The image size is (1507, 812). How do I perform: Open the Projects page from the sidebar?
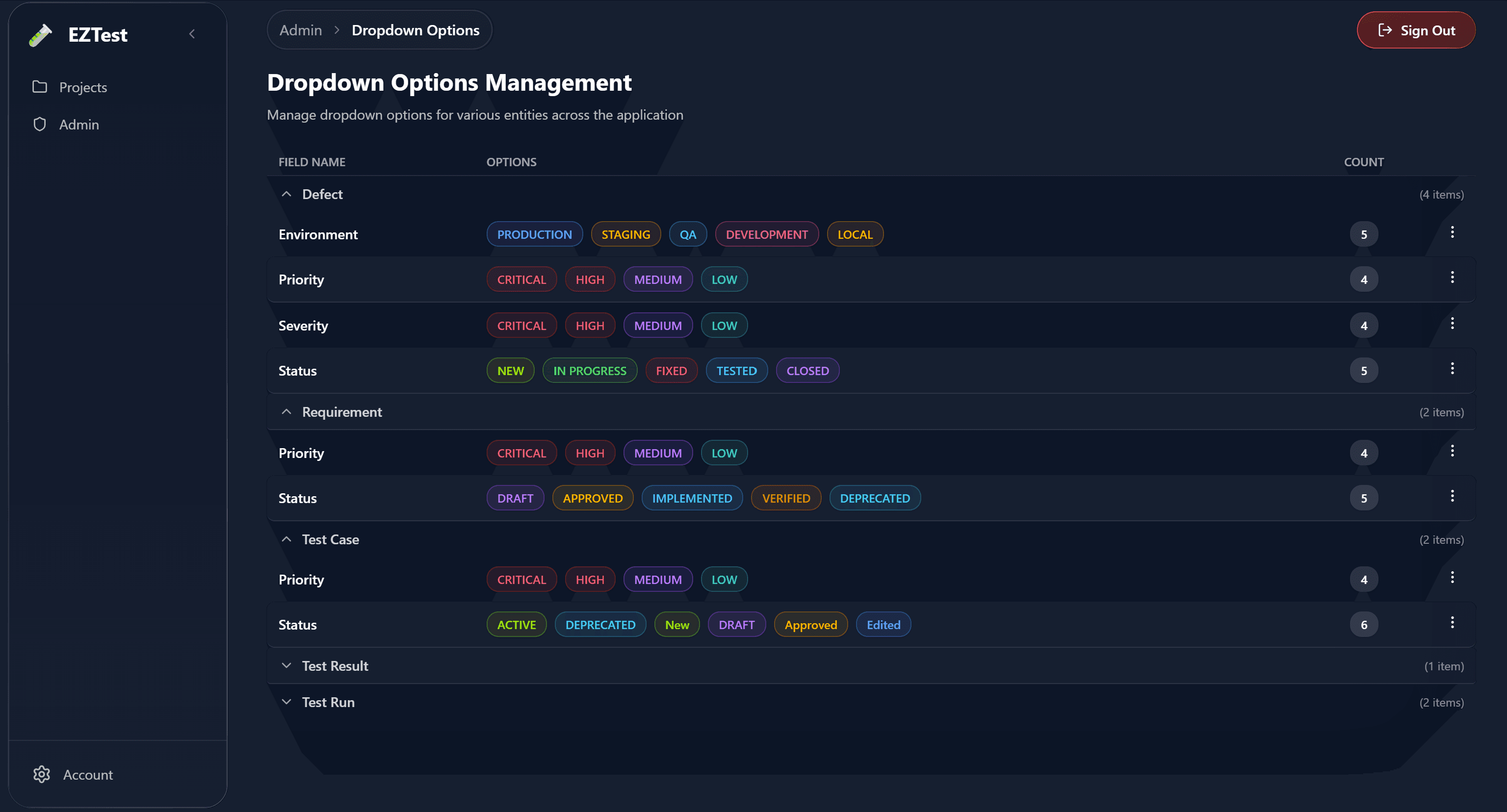tap(82, 86)
